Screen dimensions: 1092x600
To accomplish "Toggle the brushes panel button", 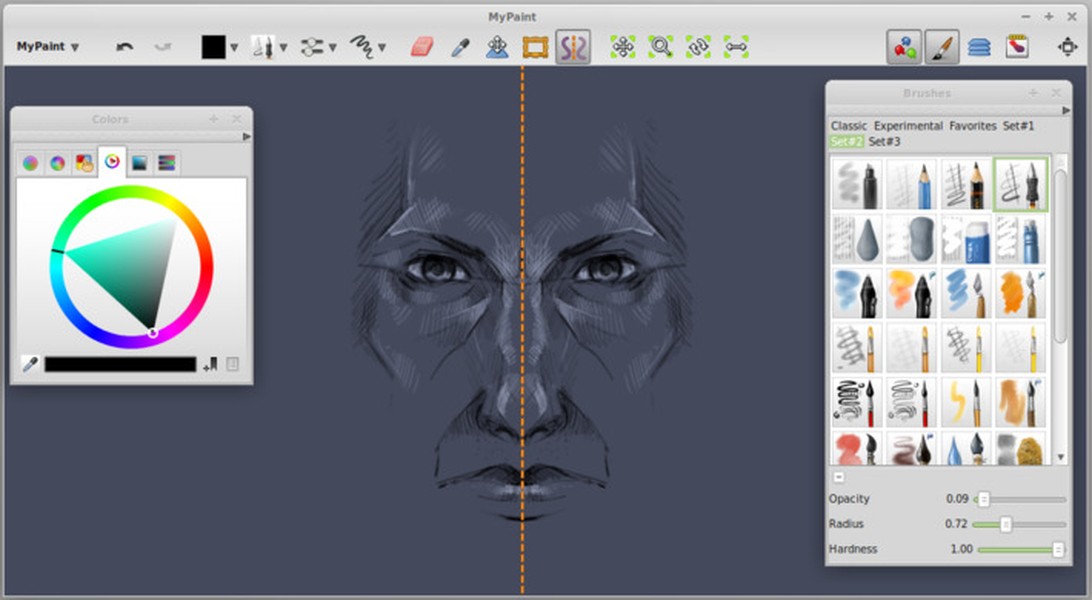I will [942, 47].
